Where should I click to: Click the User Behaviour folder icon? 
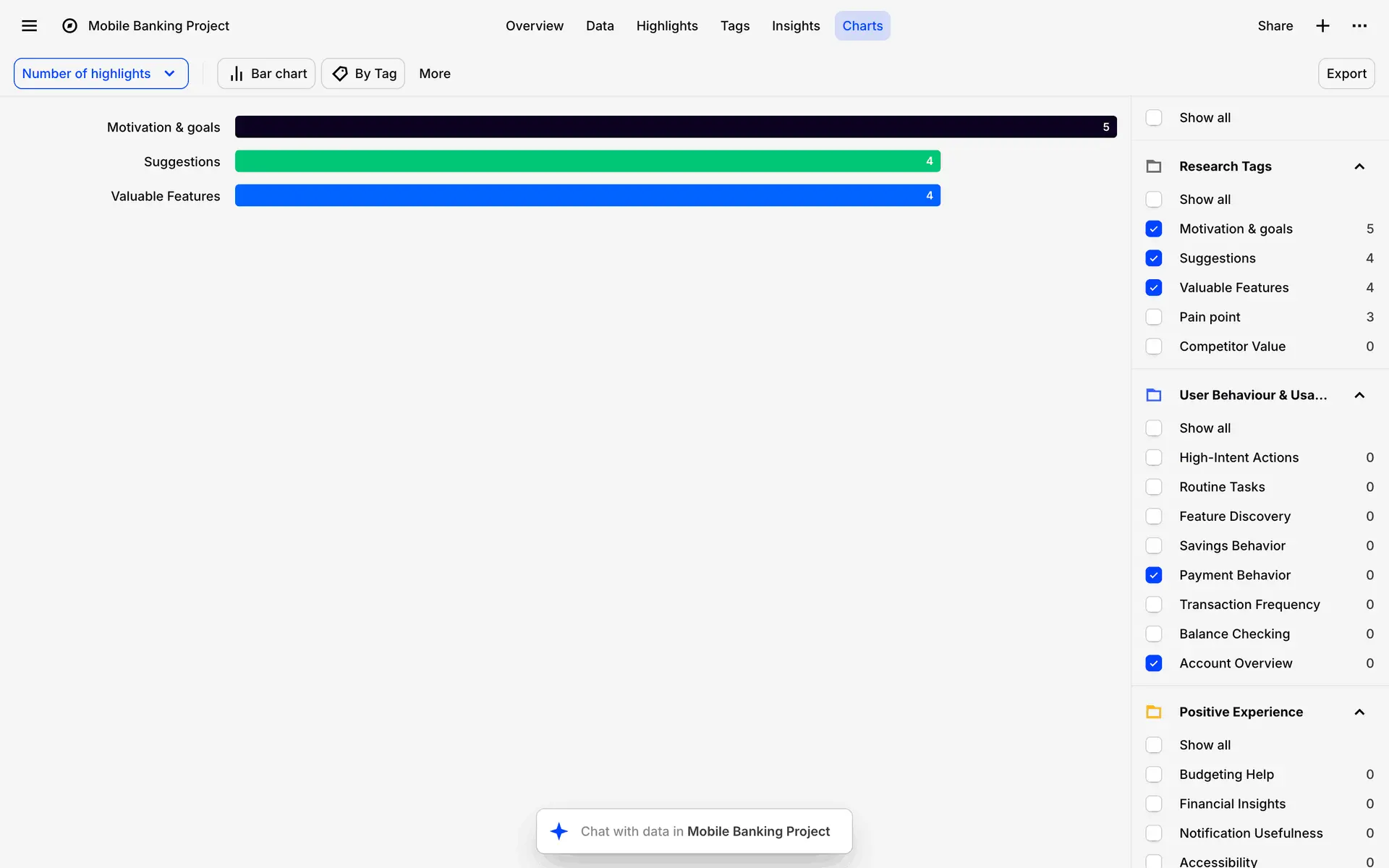[1154, 395]
